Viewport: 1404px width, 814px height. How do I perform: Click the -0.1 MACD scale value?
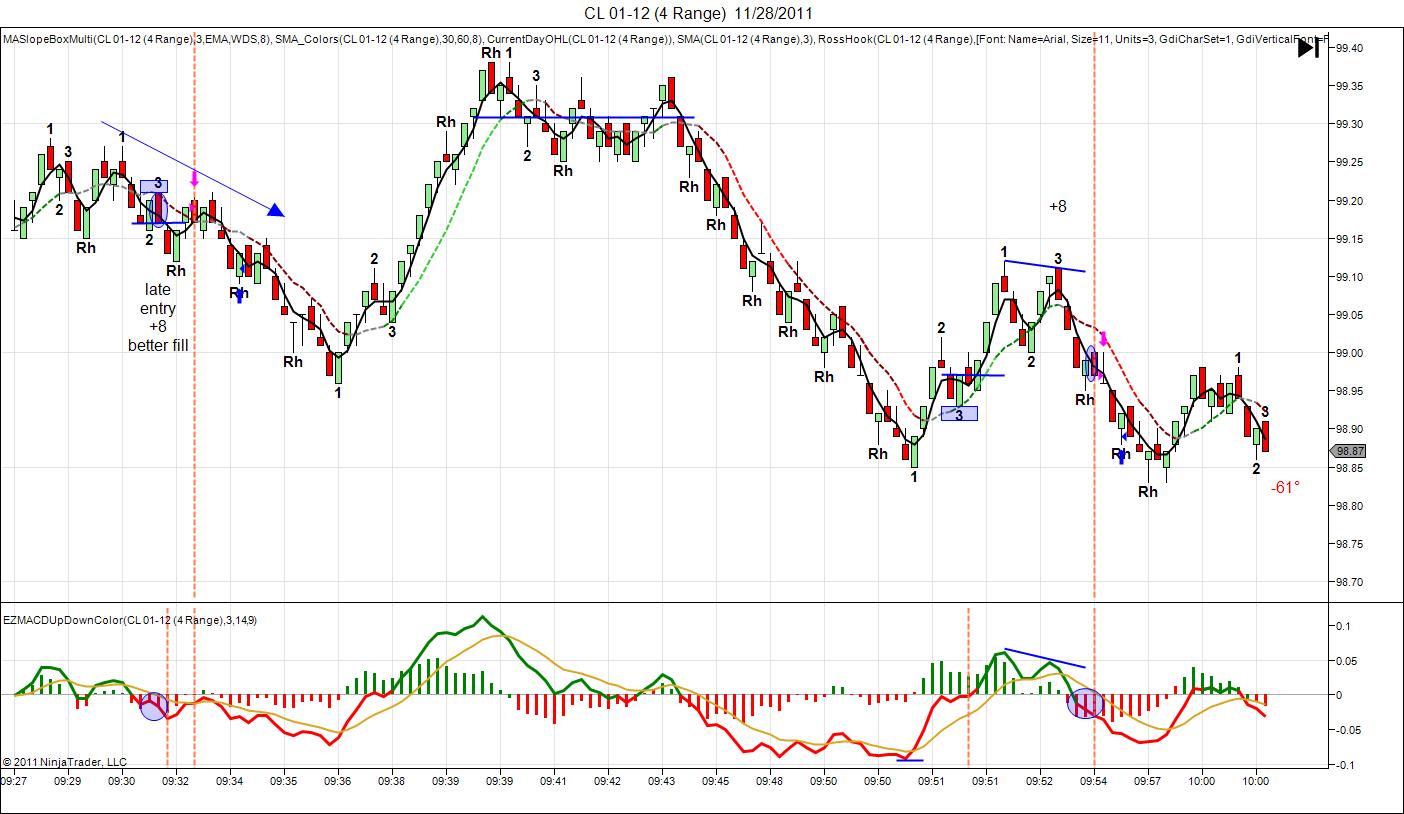[1344, 765]
